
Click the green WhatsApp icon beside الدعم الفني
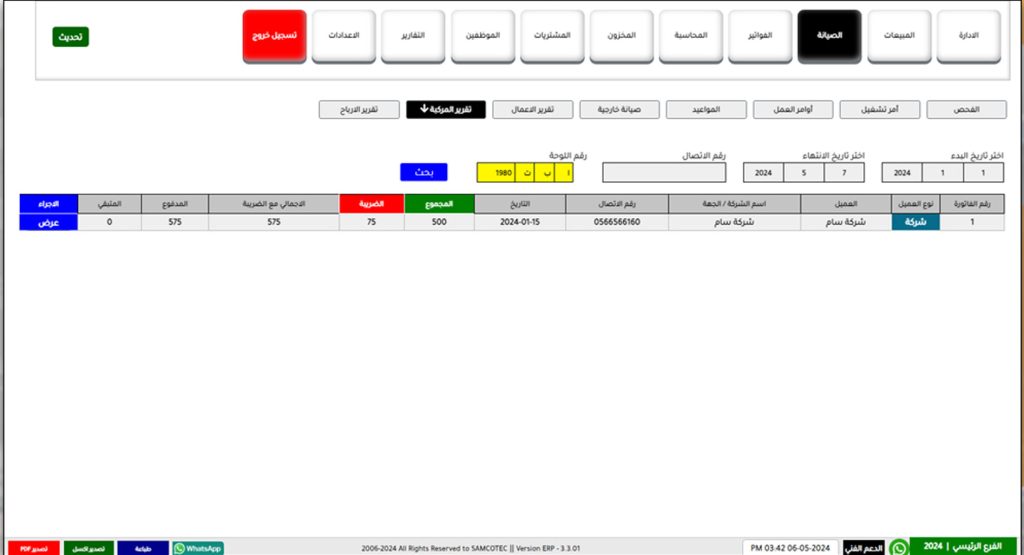899,548
